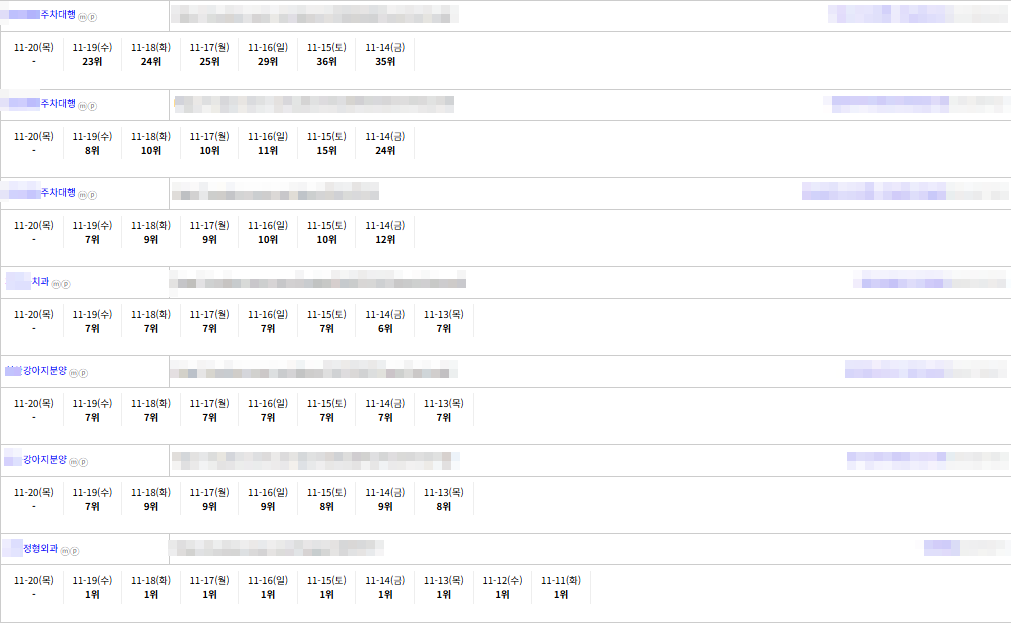The width and height of the screenshot is (1011, 623).
Task: Click the 'm' icon beside 치과 keyword
Action: tap(56, 284)
